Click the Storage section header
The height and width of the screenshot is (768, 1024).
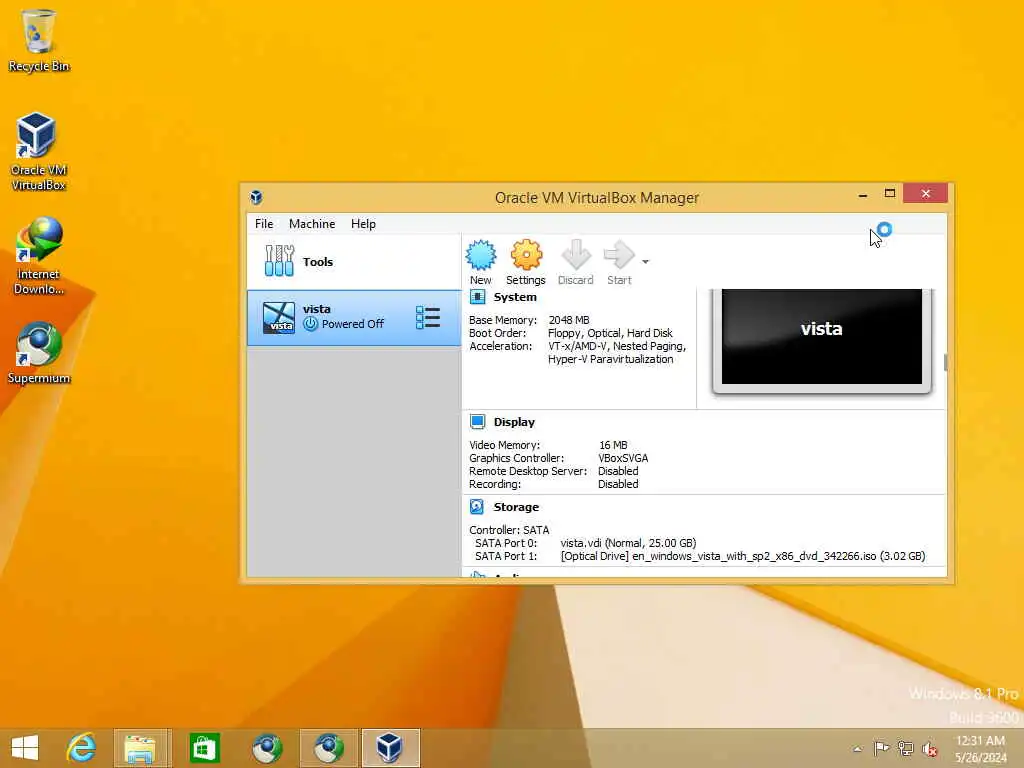(516, 507)
